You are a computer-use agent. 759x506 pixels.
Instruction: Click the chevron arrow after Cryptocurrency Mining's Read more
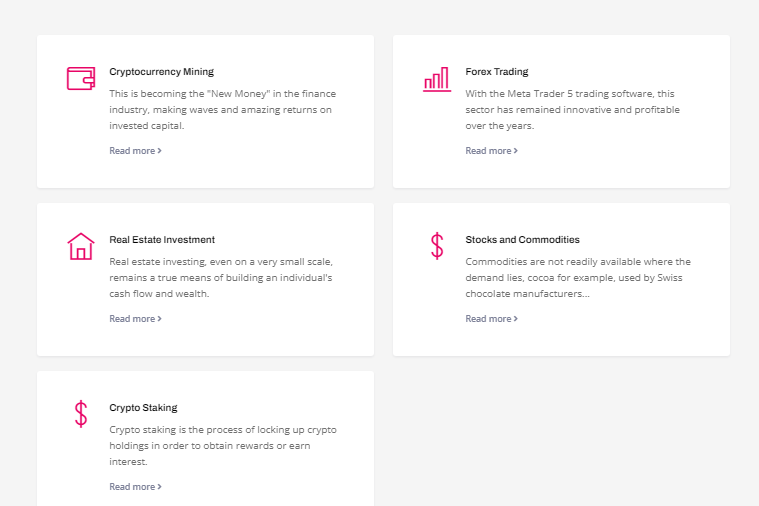(159, 151)
